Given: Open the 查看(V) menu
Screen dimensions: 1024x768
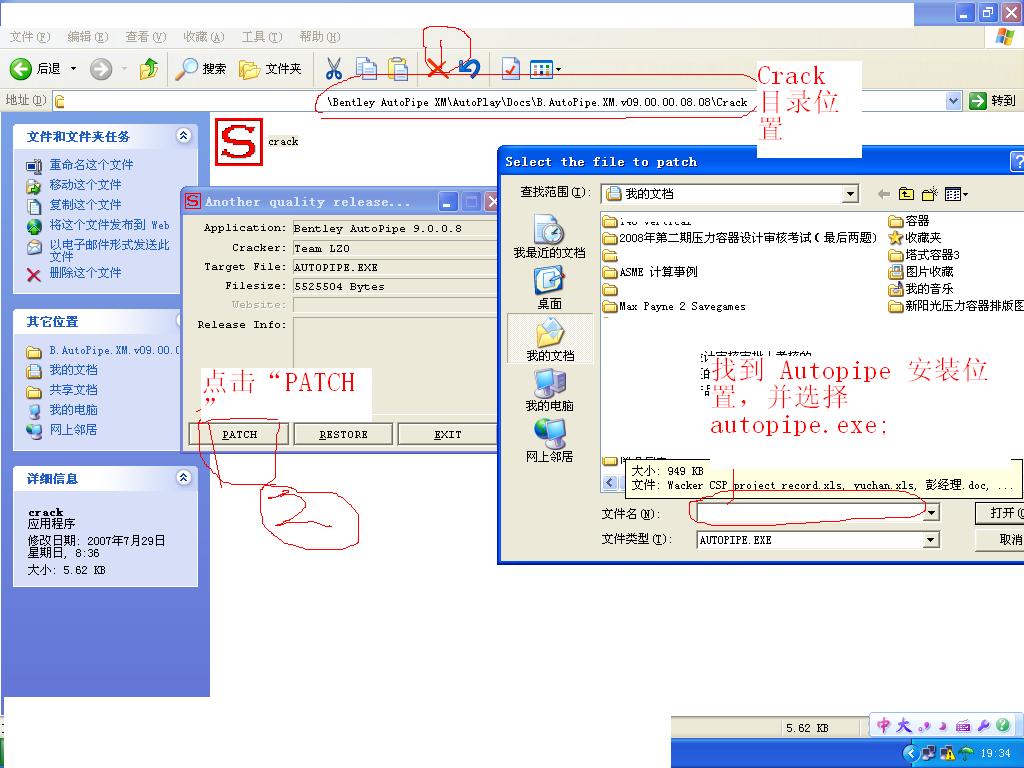Looking at the screenshot, I should pos(146,37).
